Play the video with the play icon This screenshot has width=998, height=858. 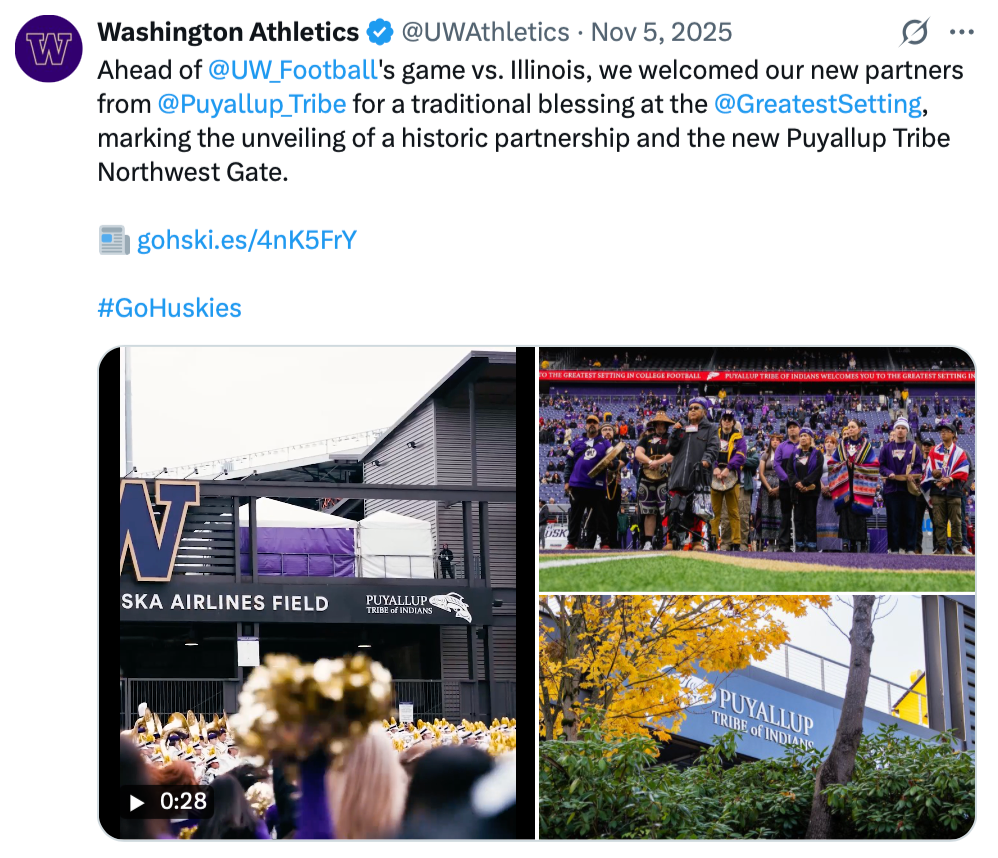138,801
